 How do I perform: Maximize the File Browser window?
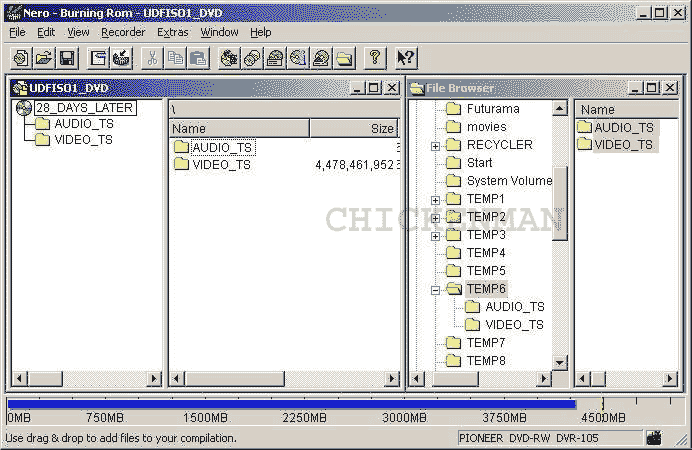(x=652, y=88)
